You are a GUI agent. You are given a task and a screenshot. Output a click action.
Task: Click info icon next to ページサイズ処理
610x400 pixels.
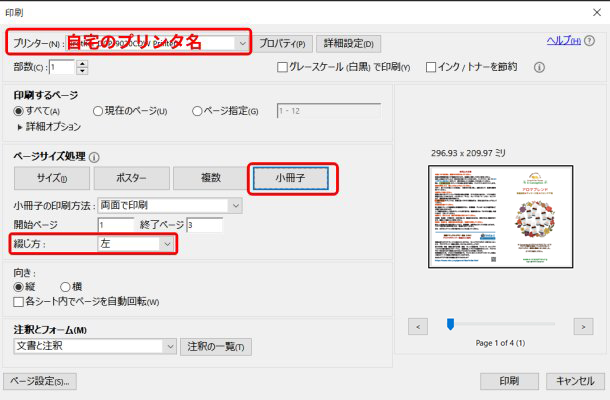(x=95, y=157)
